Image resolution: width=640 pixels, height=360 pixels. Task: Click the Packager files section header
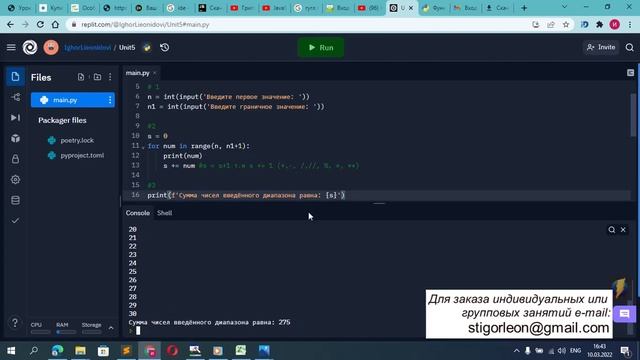tap(62, 120)
